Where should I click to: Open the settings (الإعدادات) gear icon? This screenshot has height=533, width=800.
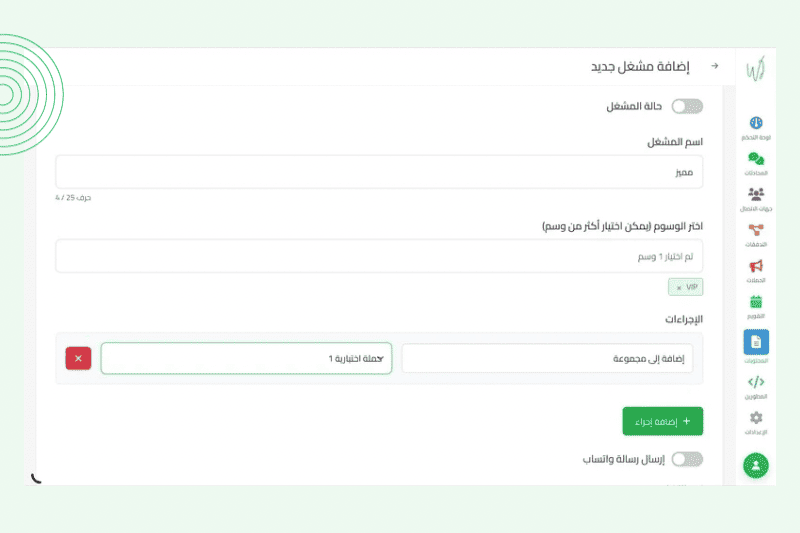[x=756, y=418]
